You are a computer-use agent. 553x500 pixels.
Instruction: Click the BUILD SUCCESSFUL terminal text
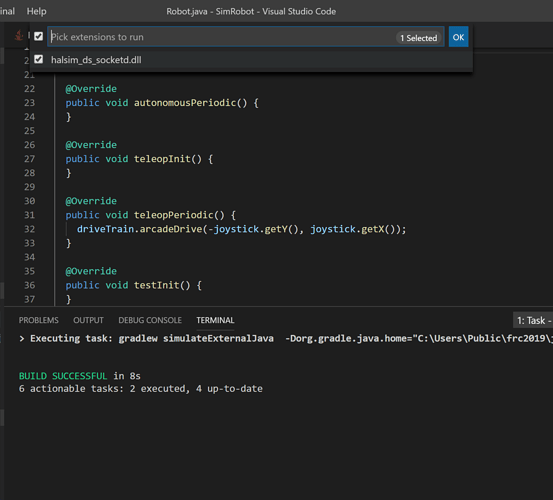pos(63,376)
